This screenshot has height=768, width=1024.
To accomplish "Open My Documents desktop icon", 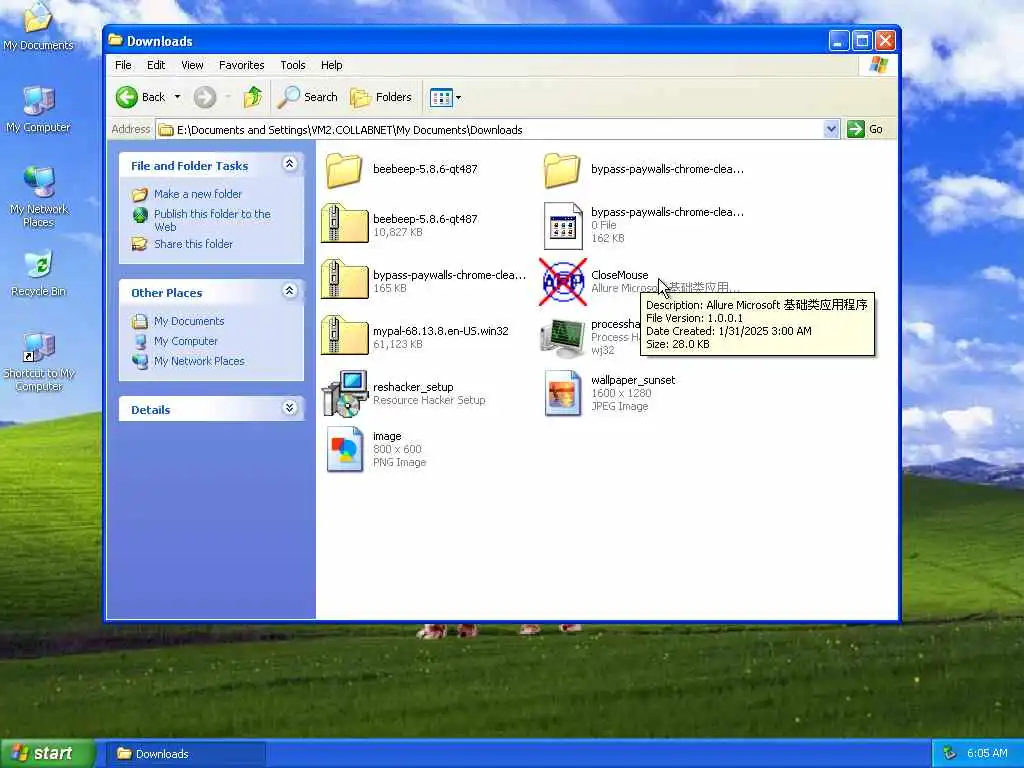I will (x=38, y=26).
